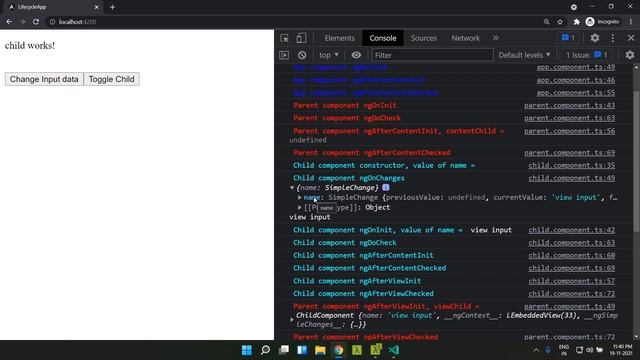
Task: Open app.component.ts:46 source link
Action: pyautogui.click(x=576, y=80)
